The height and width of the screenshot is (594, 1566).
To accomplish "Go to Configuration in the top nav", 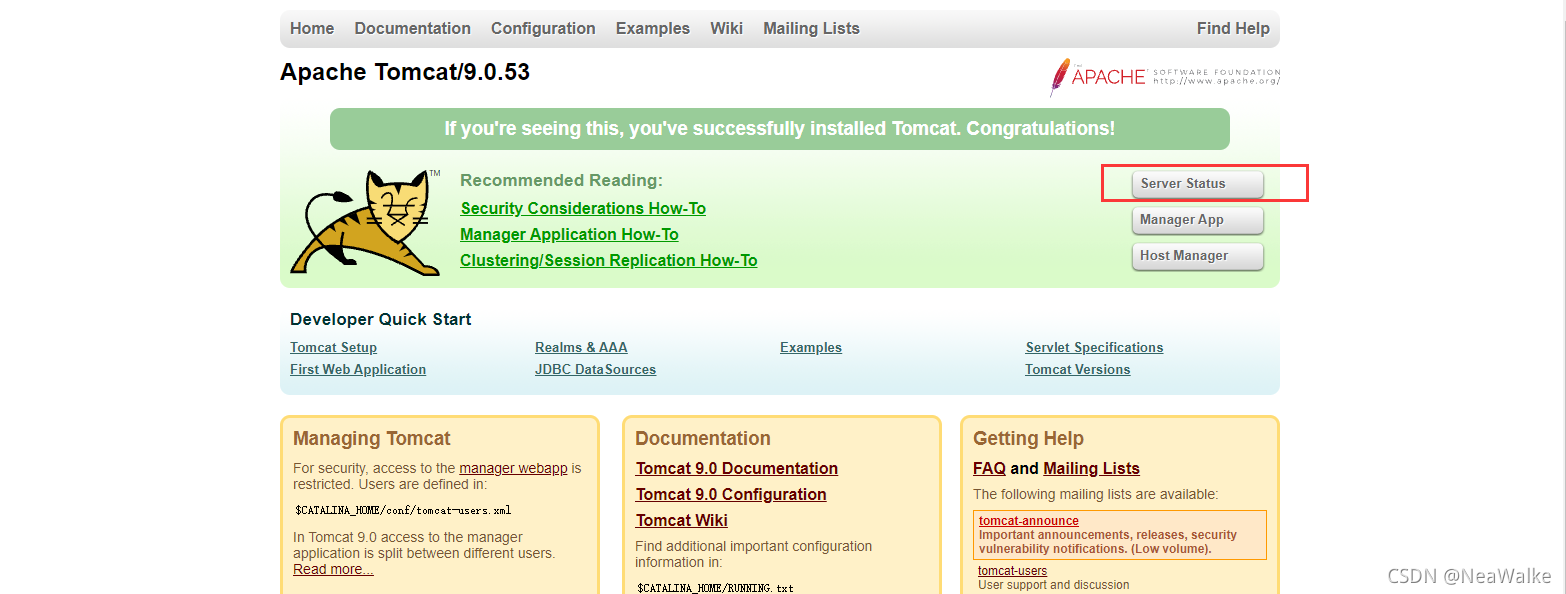I will point(543,29).
